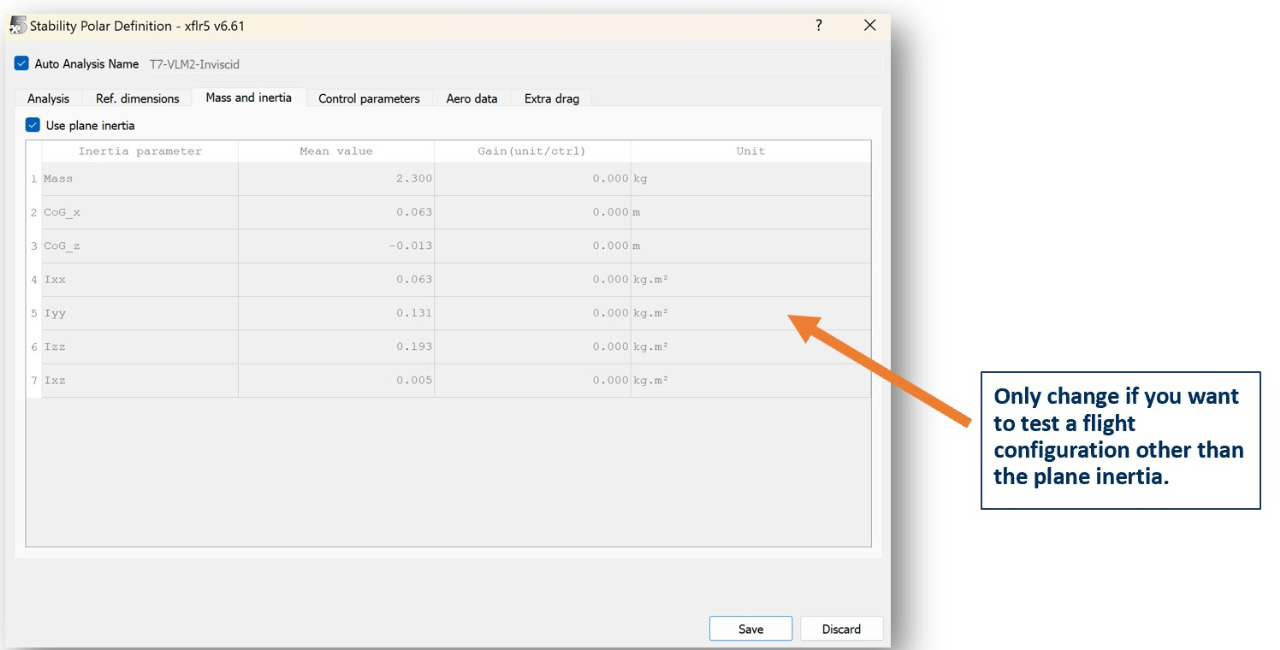Toggle the Auto Analysis Name checkbox
This screenshot has height=650, width=1280.
click(x=22, y=64)
